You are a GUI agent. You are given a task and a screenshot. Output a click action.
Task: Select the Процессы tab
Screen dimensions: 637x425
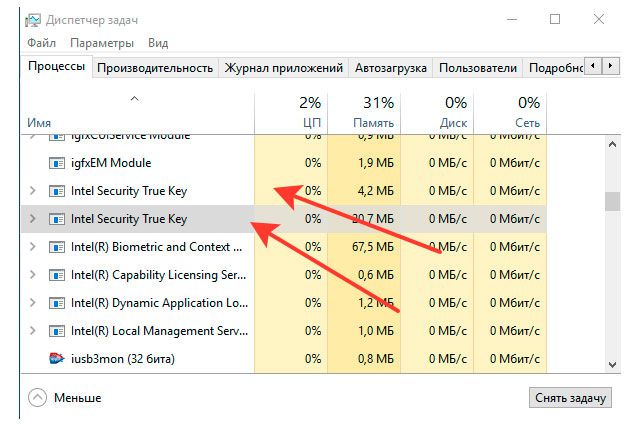pyautogui.click(x=56, y=66)
